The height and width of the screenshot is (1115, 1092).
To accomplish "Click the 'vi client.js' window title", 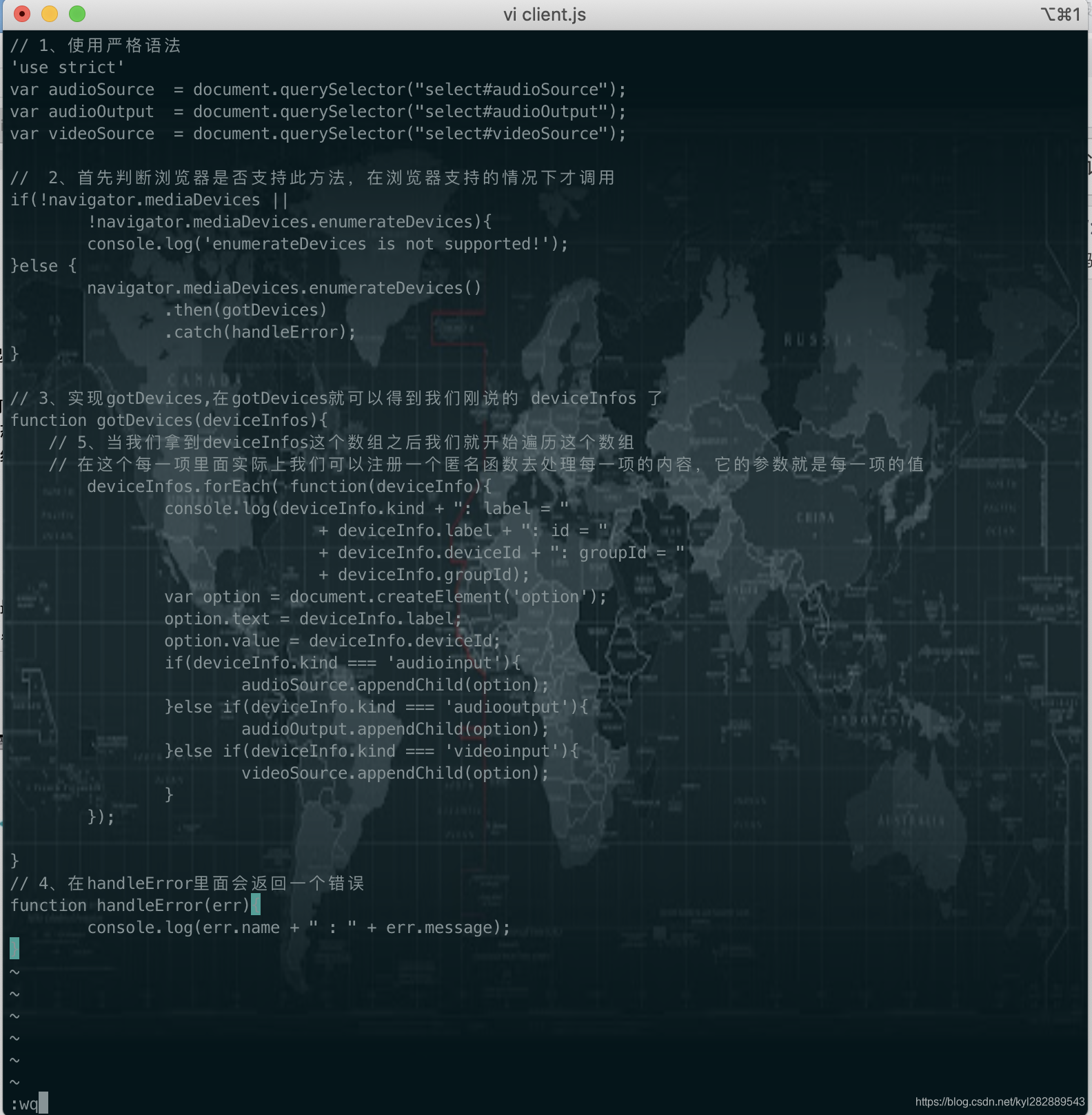I will pyautogui.click(x=545, y=14).
